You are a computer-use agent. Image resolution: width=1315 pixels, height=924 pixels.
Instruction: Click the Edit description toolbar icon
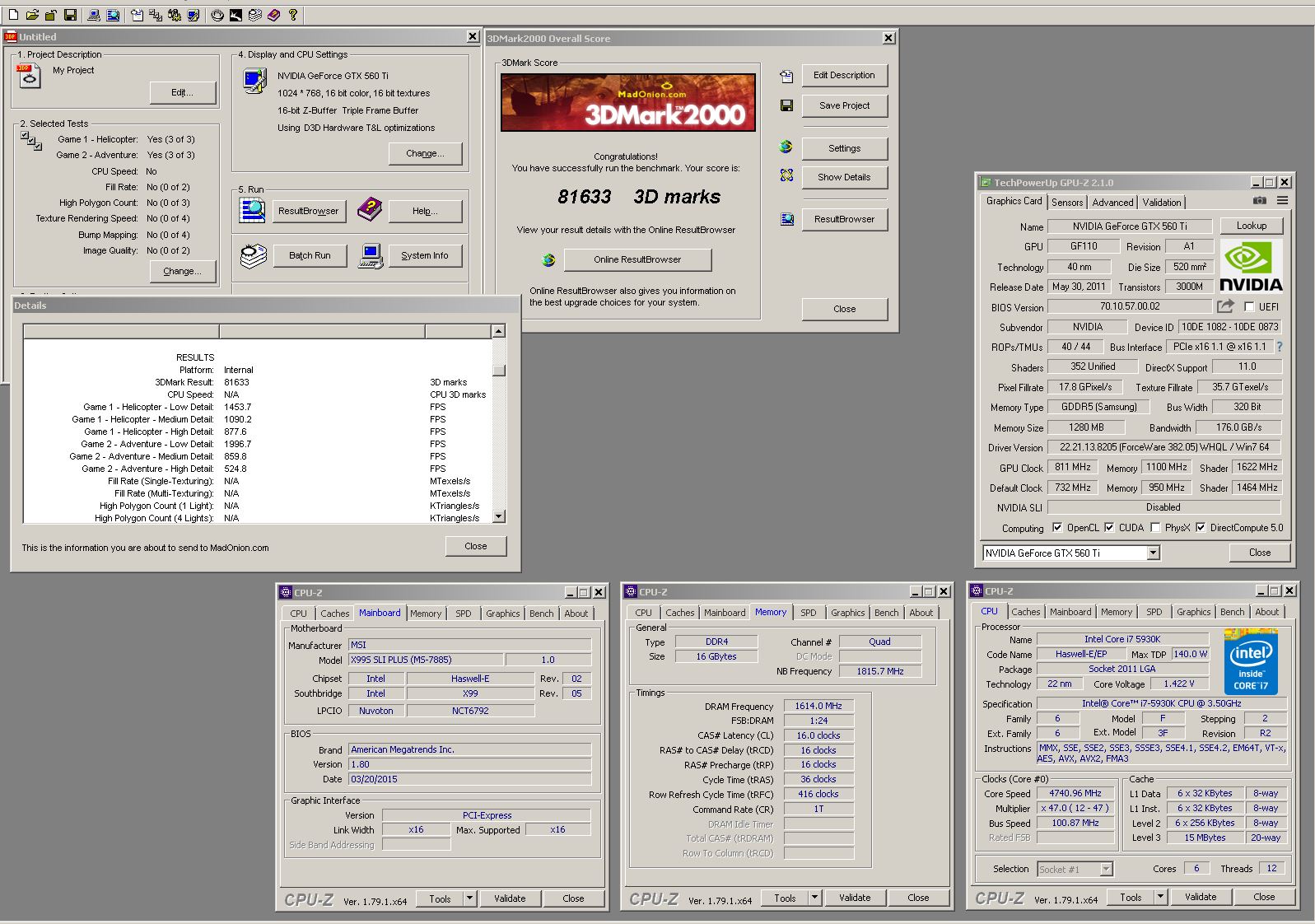click(137, 15)
